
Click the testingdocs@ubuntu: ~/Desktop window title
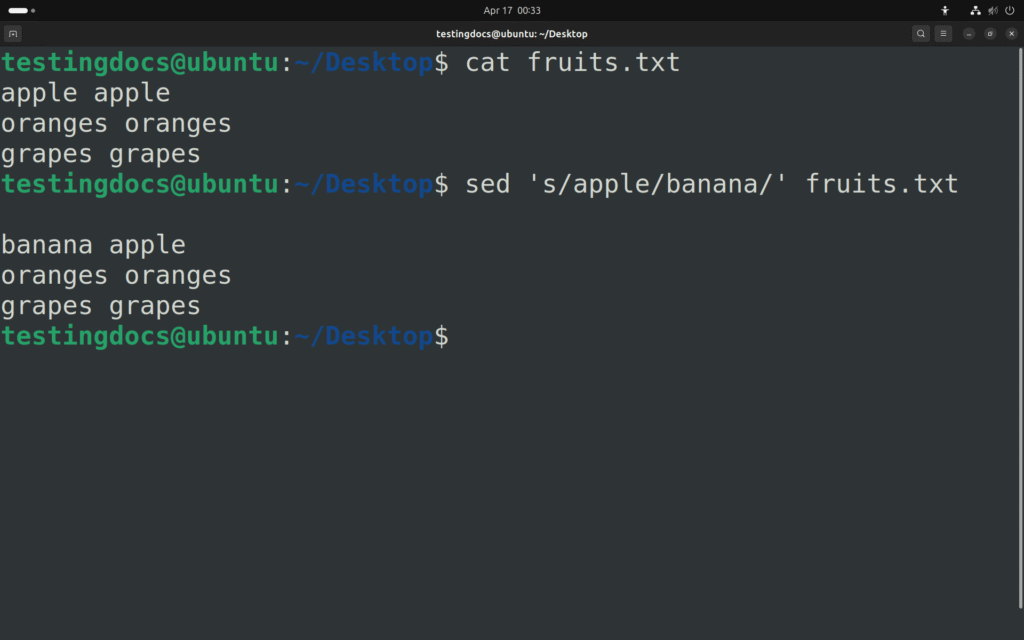(512, 34)
